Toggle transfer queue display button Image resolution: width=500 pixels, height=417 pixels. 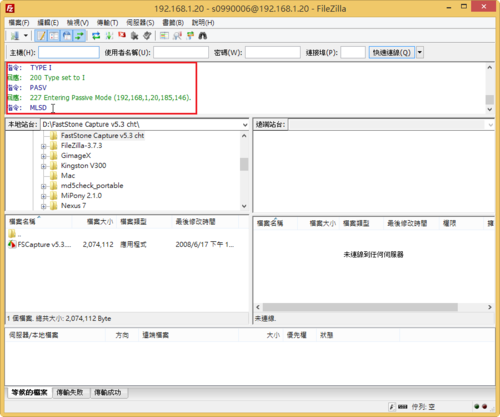tap(79, 36)
